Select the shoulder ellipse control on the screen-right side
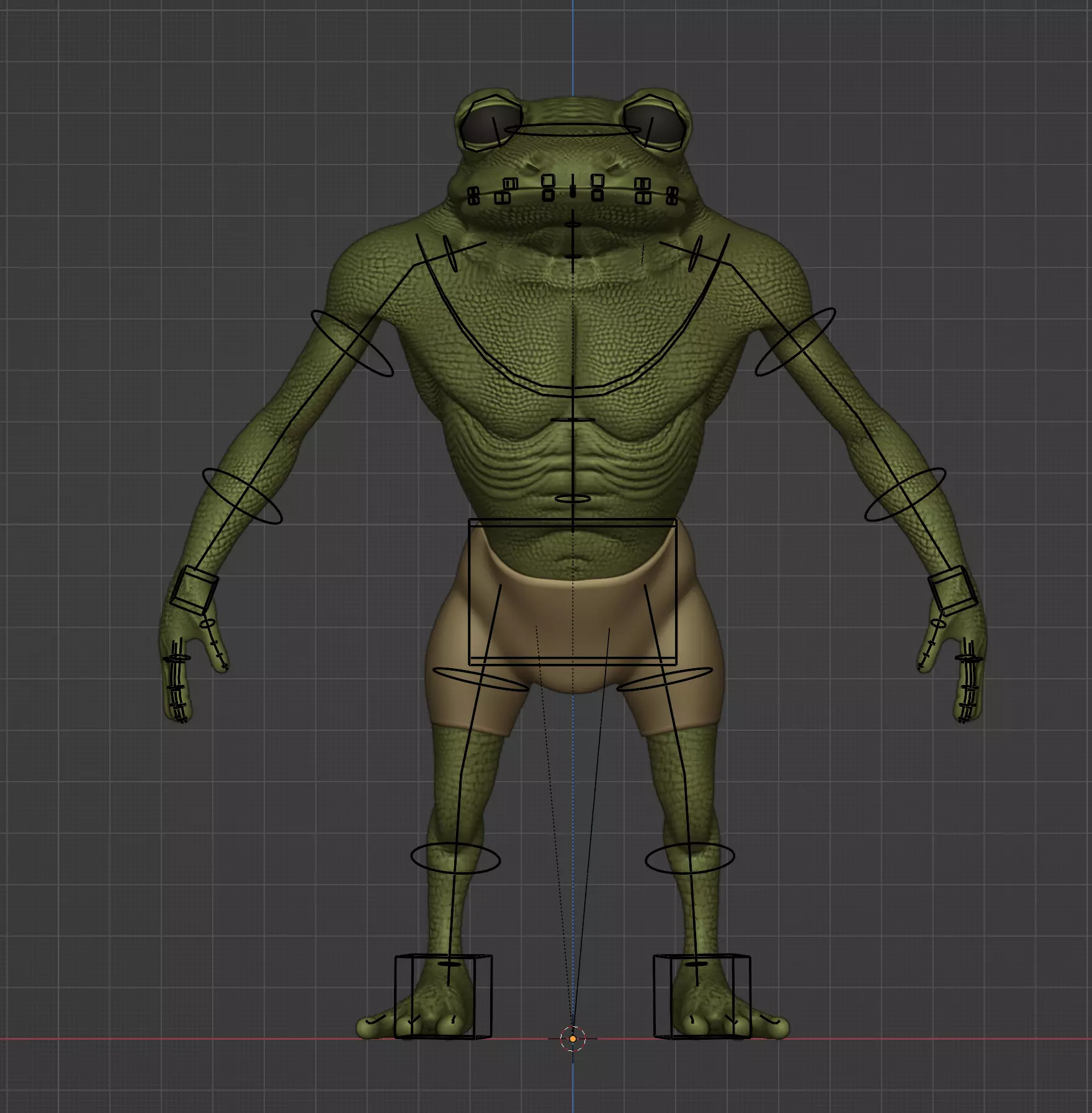 pyautogui.click(x=695, y=253)
